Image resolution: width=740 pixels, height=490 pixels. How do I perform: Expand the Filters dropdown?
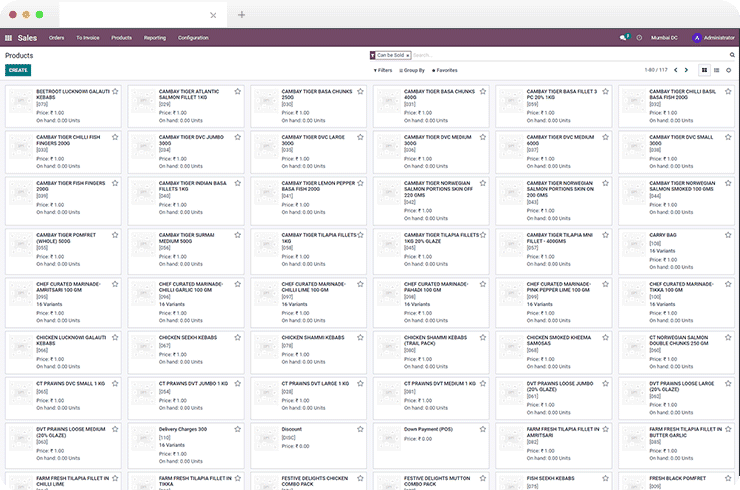click(383, 70)
